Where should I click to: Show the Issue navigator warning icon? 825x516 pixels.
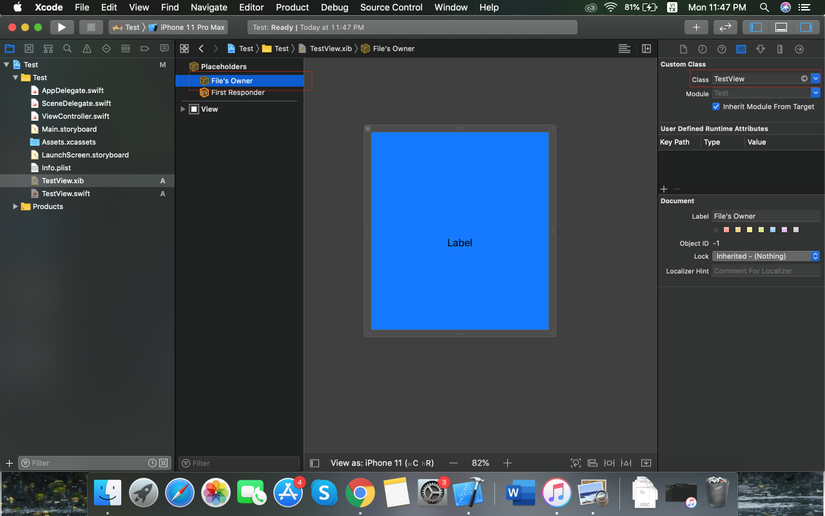pyautogui.click(x=87, y=48)
